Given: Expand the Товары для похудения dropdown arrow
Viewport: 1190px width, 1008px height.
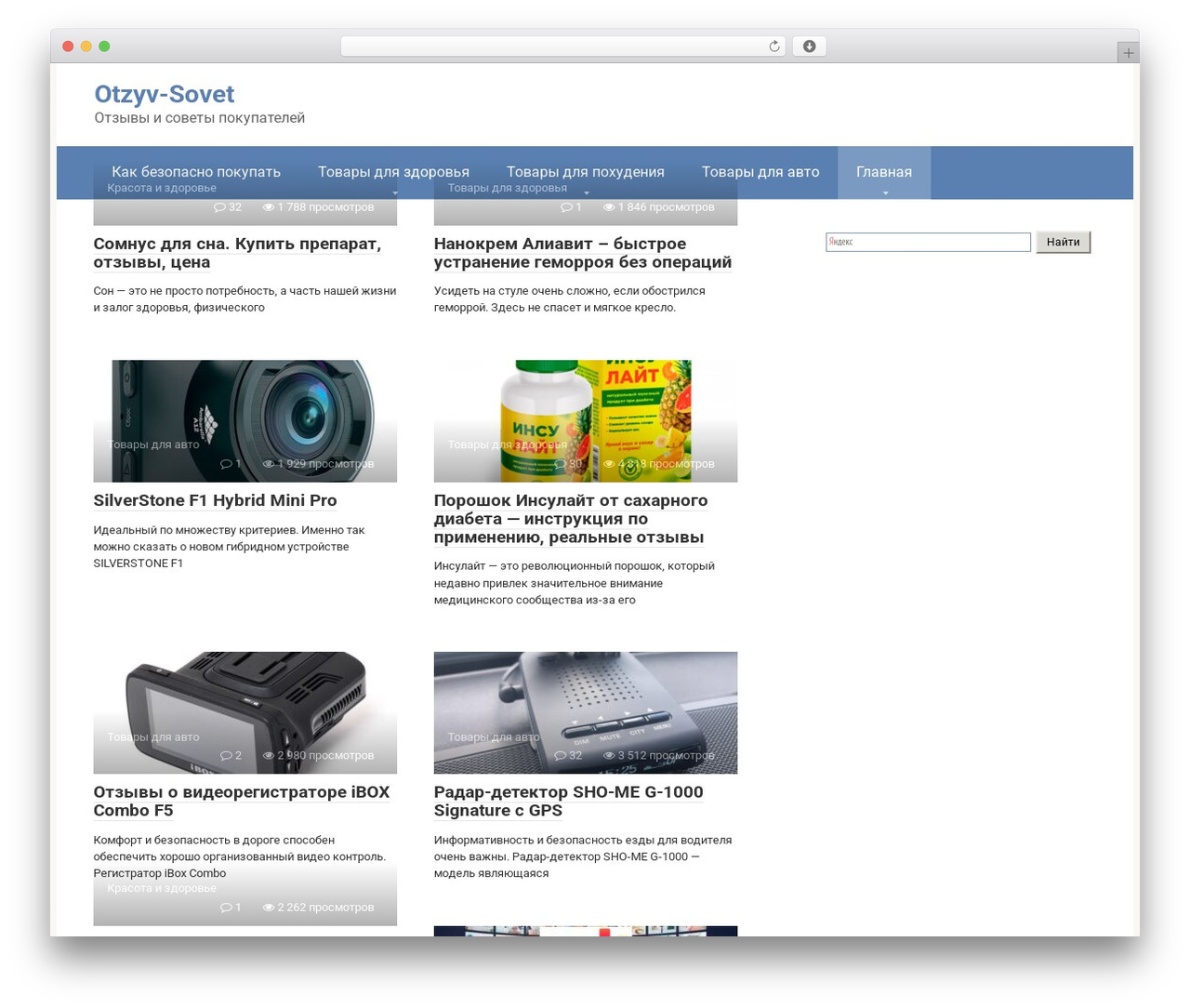Looking at the screenshot, I should (586, 193).
